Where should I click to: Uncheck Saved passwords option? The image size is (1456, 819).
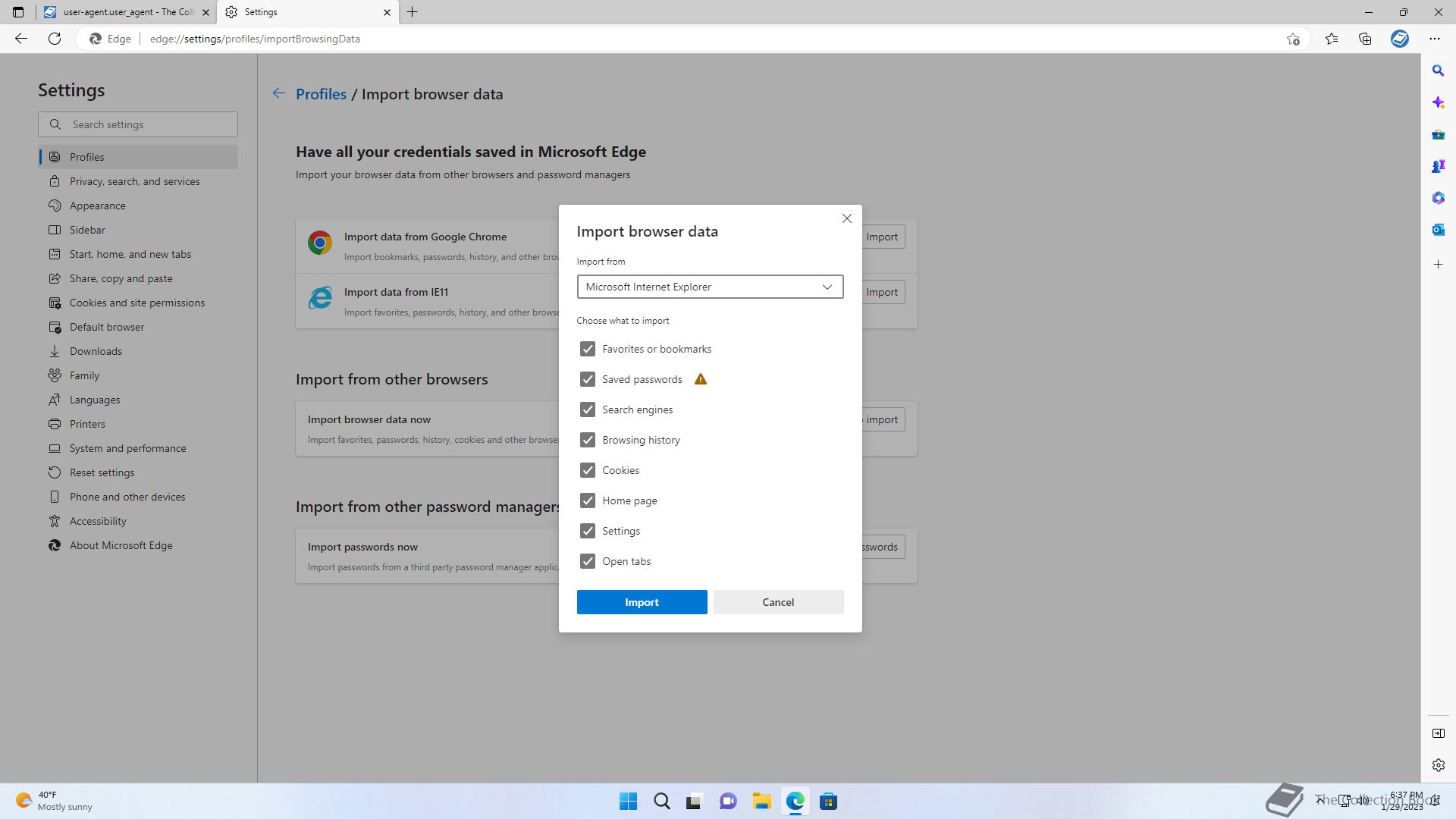[588, 379]
